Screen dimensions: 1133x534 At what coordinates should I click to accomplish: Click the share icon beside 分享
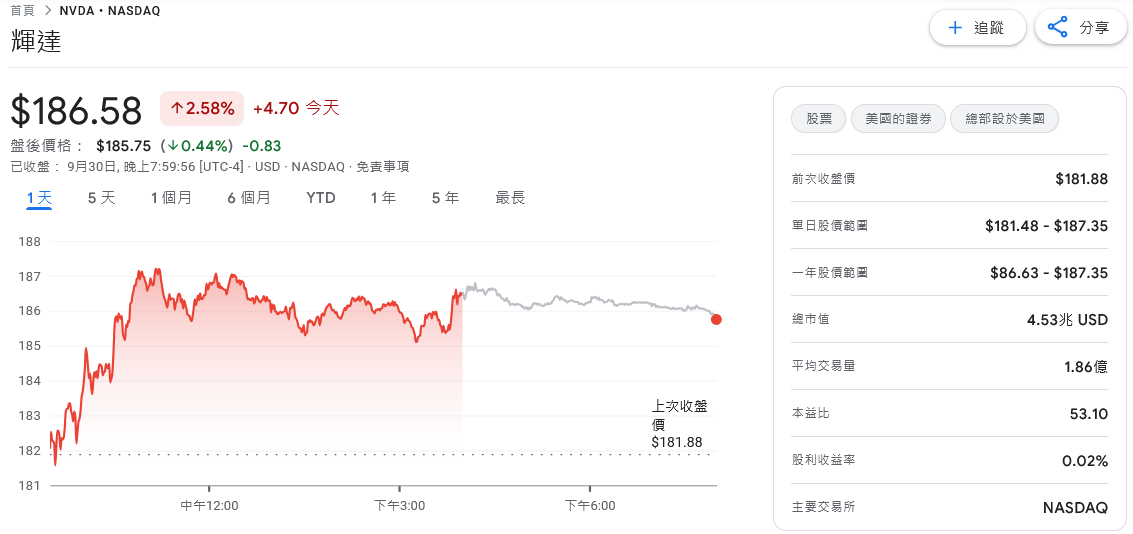coord(1057,28)
